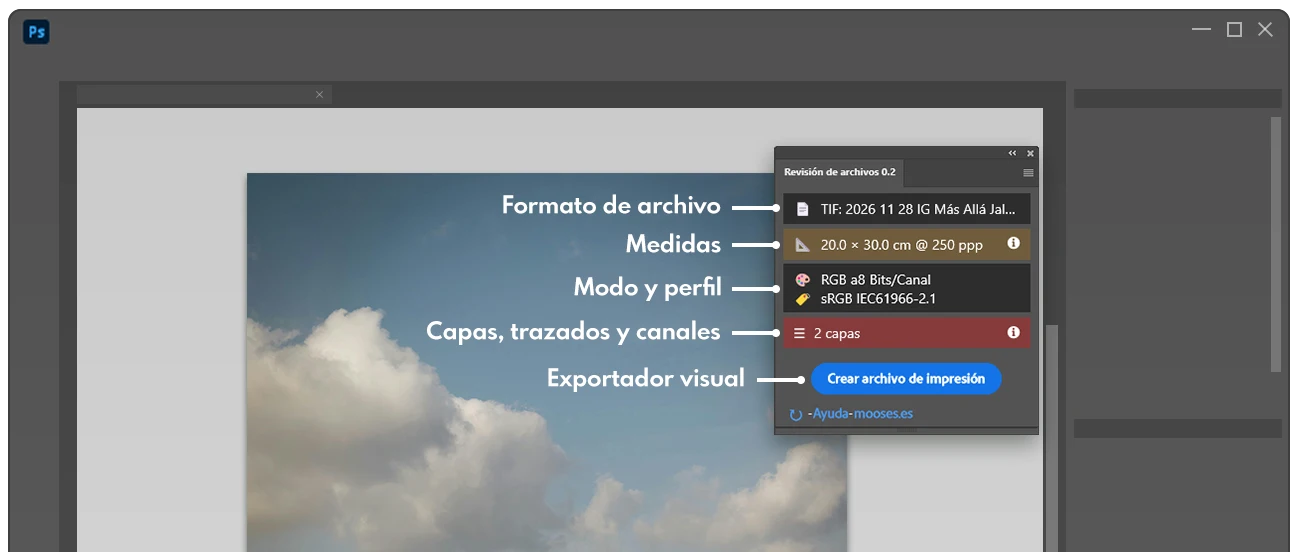Click the 20.0 × 30.0 cm @ 250 ppp text
This screenshot has width=1300, height=552.
(901, 244)
